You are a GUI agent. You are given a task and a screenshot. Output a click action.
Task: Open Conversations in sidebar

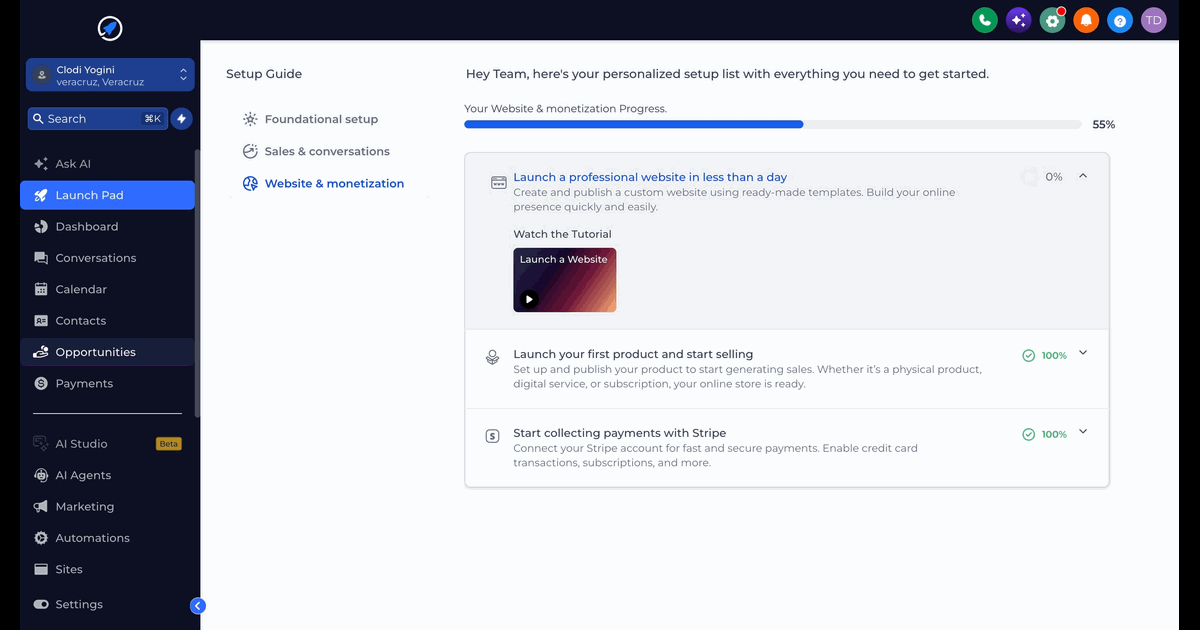pos(107,258)
